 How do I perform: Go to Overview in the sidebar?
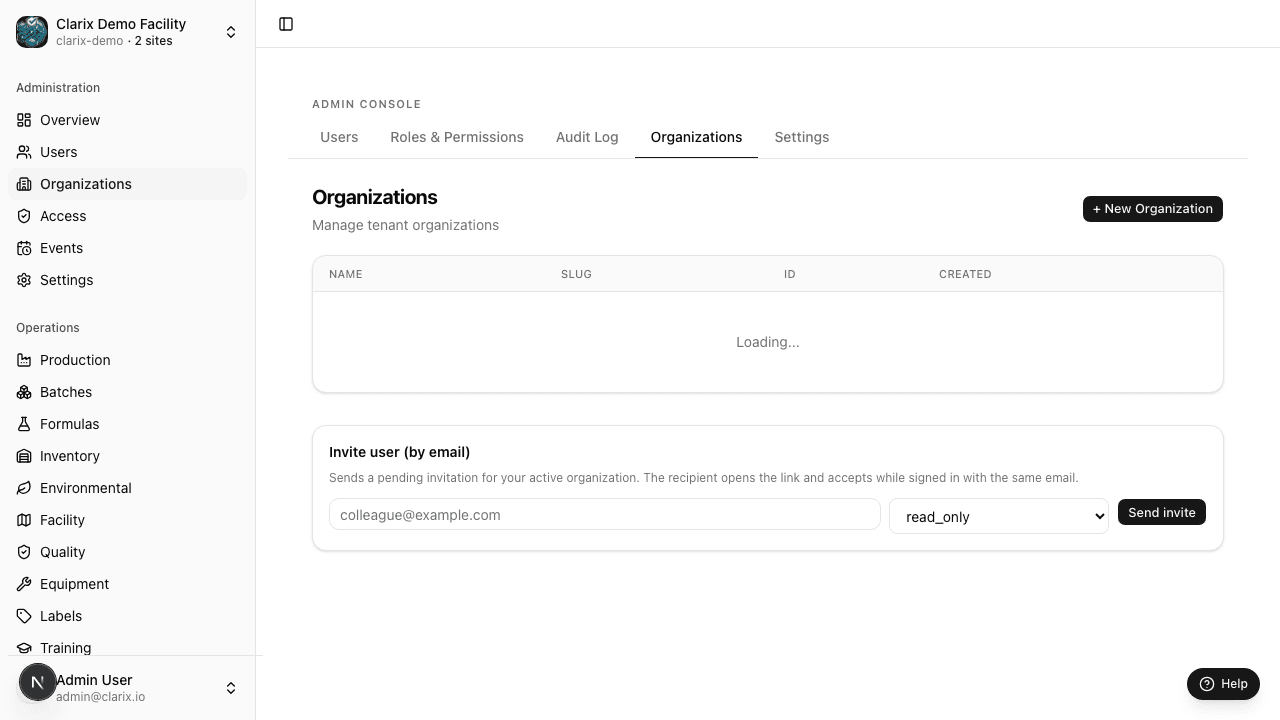coord(128,120)
